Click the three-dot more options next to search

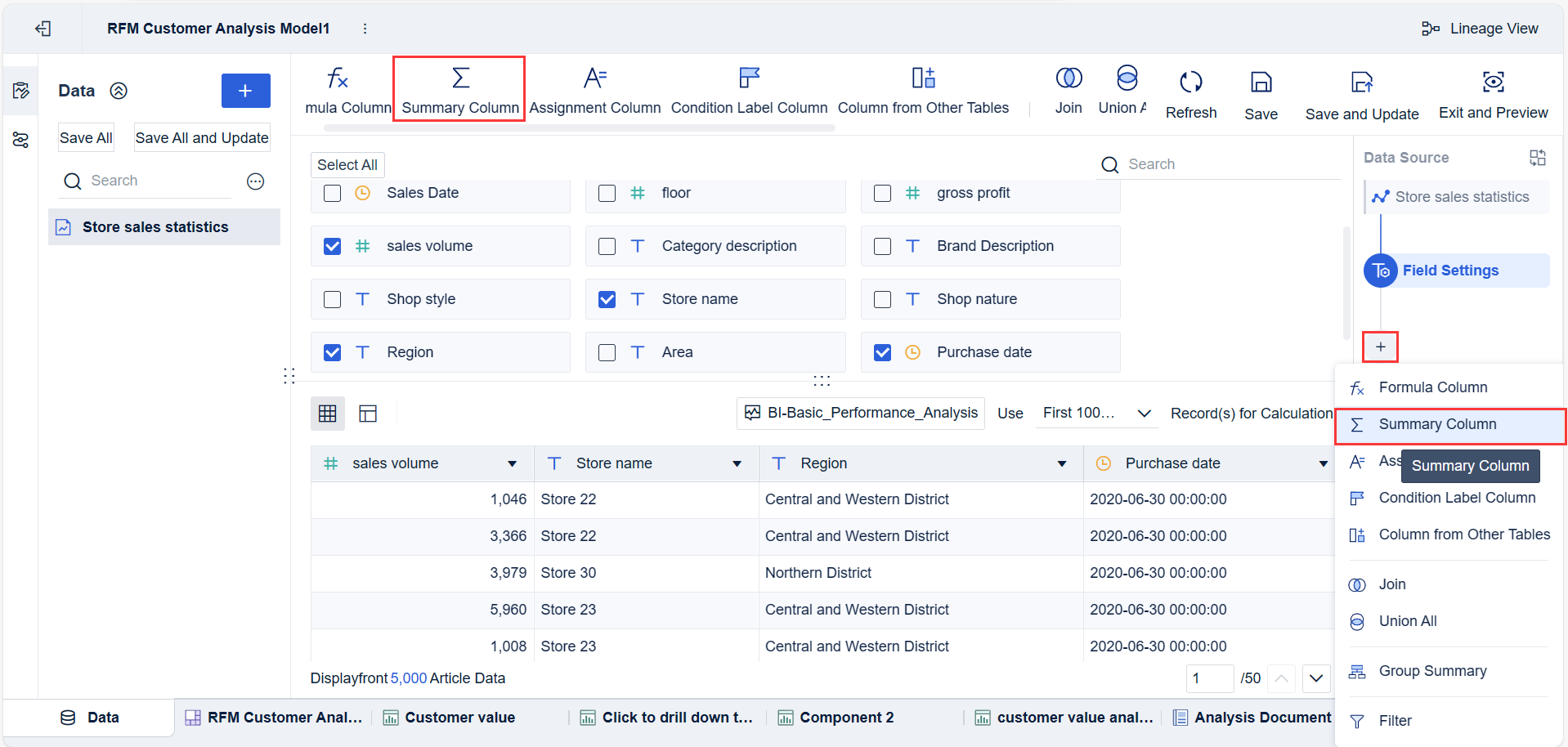coord(256,181)
